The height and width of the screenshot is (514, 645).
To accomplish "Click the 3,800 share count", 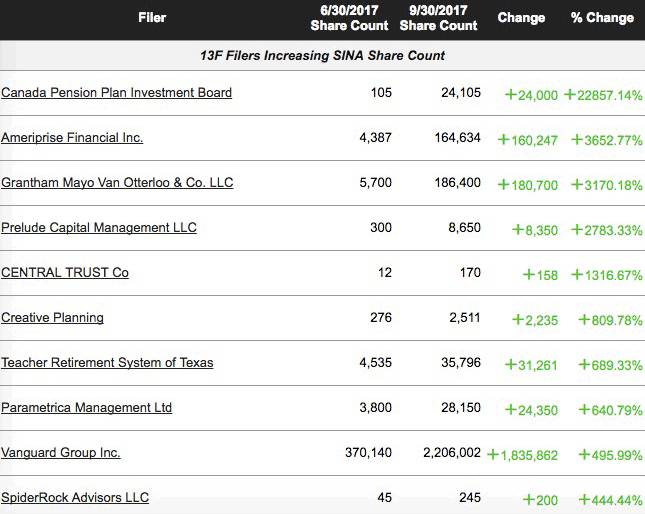I will 376,407.
